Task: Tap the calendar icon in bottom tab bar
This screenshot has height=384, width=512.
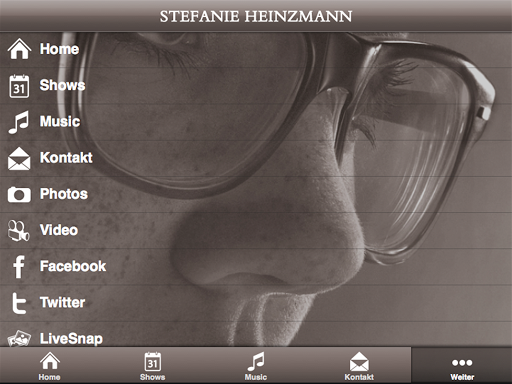Action: coord(153,361)
